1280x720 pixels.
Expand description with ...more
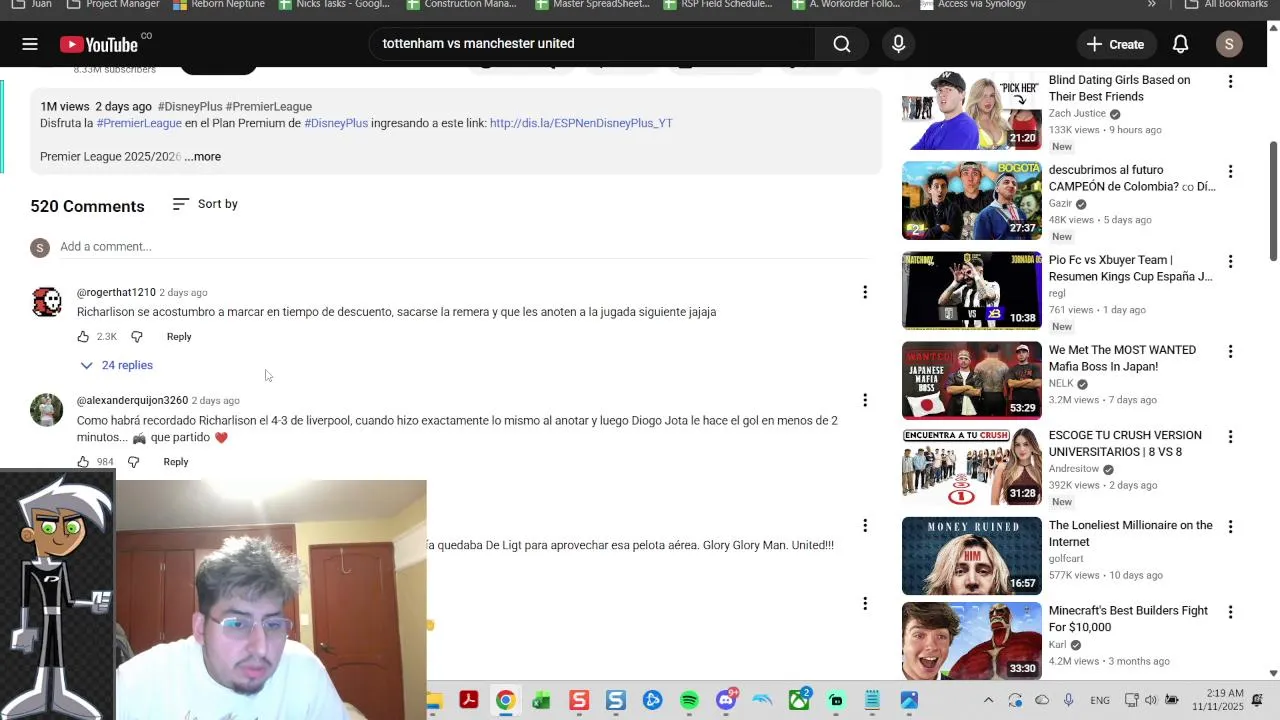202,156
